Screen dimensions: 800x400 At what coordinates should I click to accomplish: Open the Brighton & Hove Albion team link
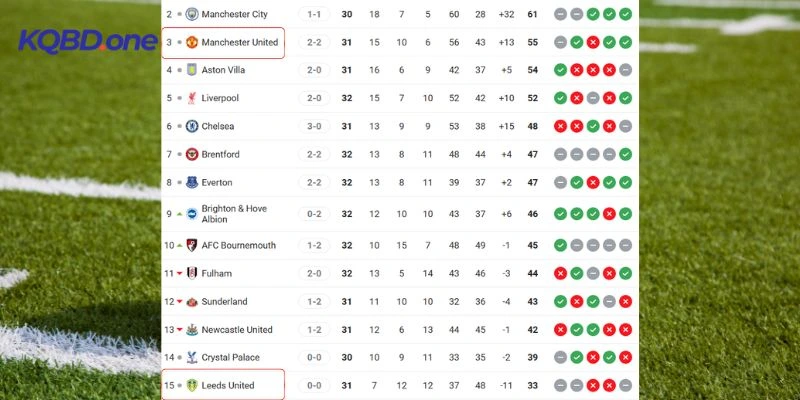pos(234,214)
